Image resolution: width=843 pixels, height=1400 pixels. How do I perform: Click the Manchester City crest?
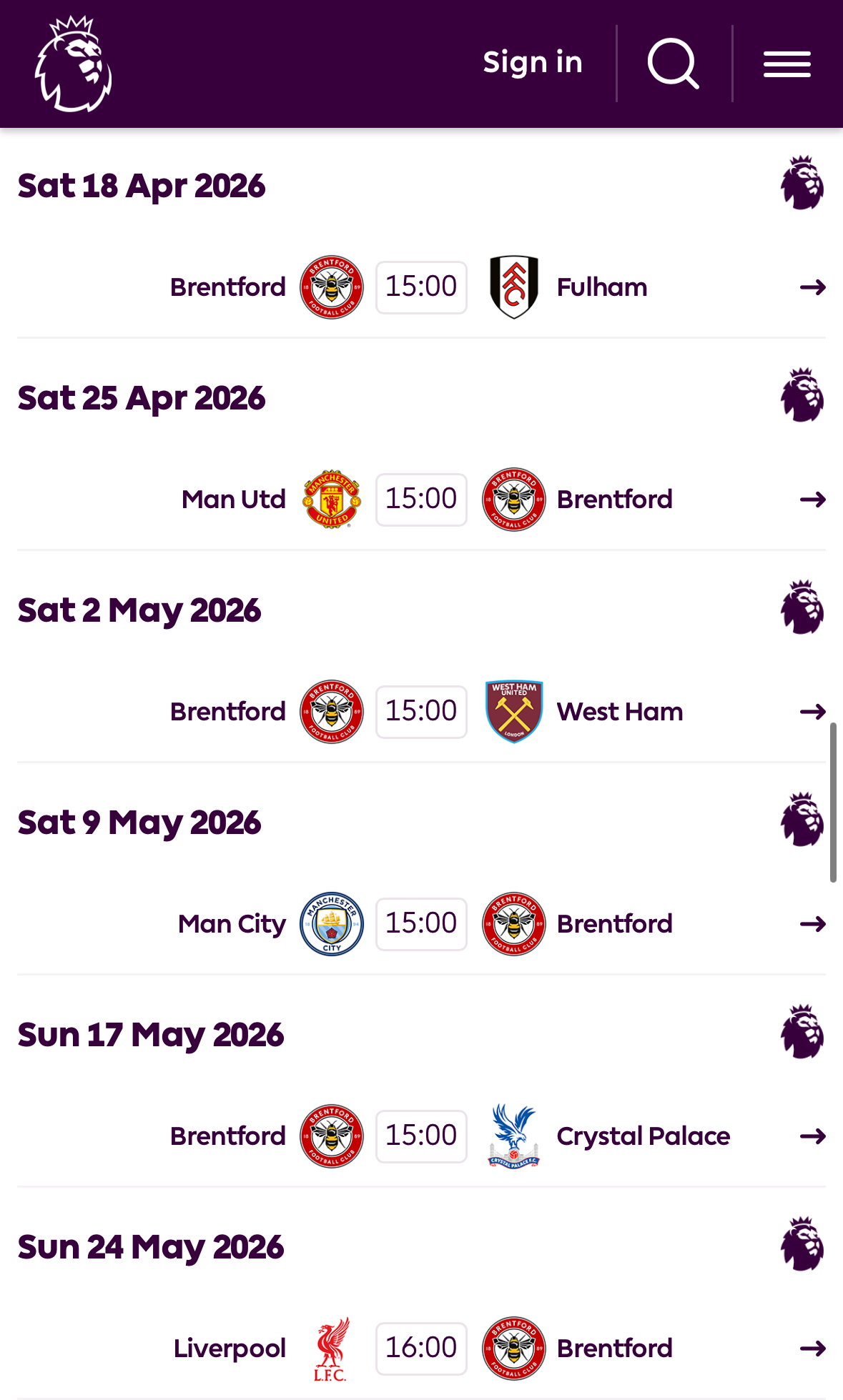pos(332,923)
